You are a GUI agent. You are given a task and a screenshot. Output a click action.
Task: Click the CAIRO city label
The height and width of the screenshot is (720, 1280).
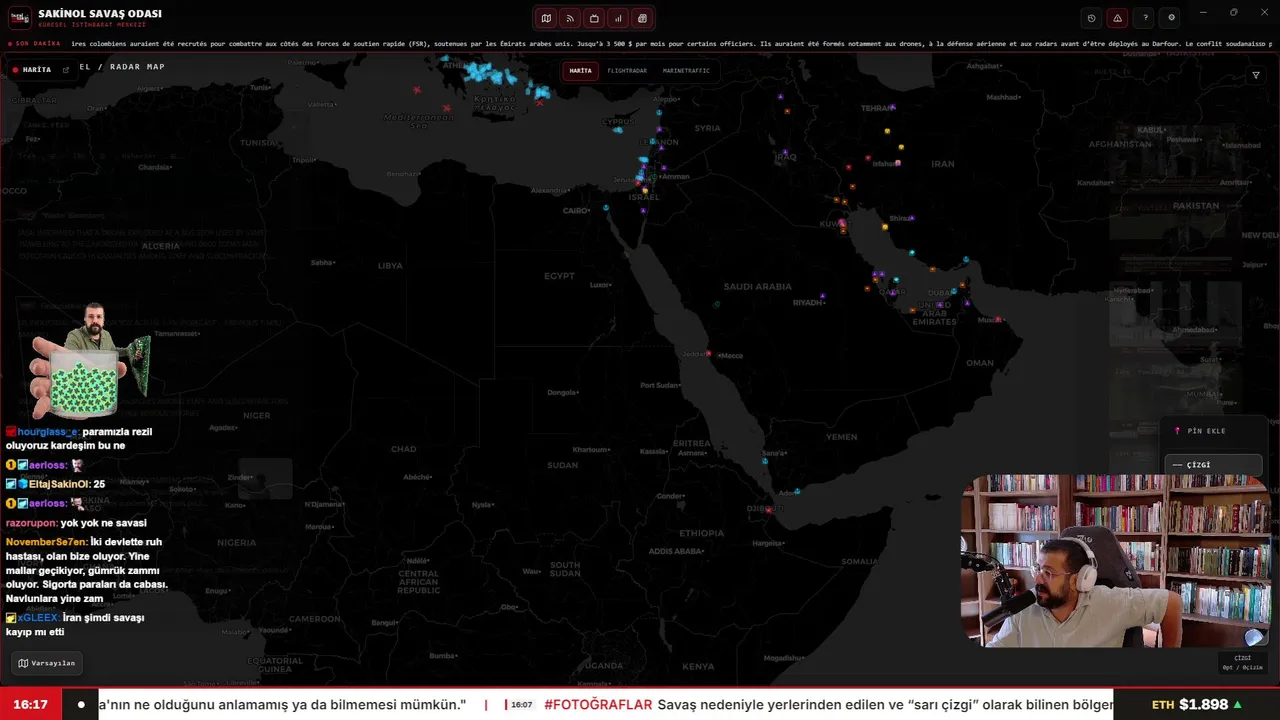[x=577, y=211]
